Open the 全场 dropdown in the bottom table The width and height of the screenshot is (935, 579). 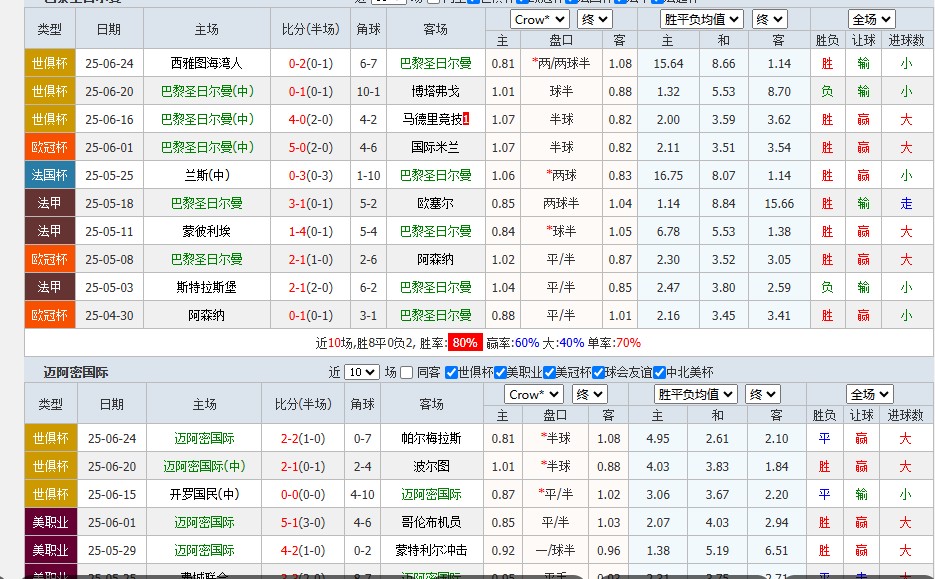coord(868,395)
